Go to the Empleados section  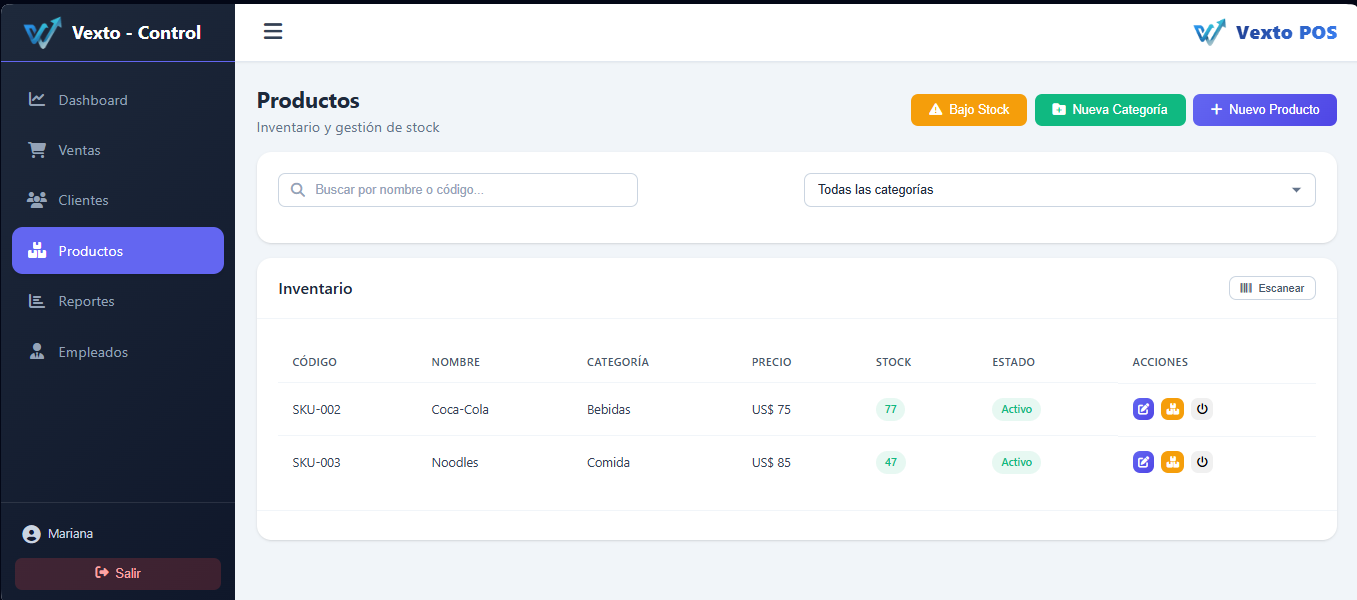pyautogui.click(x=118, y=352)
